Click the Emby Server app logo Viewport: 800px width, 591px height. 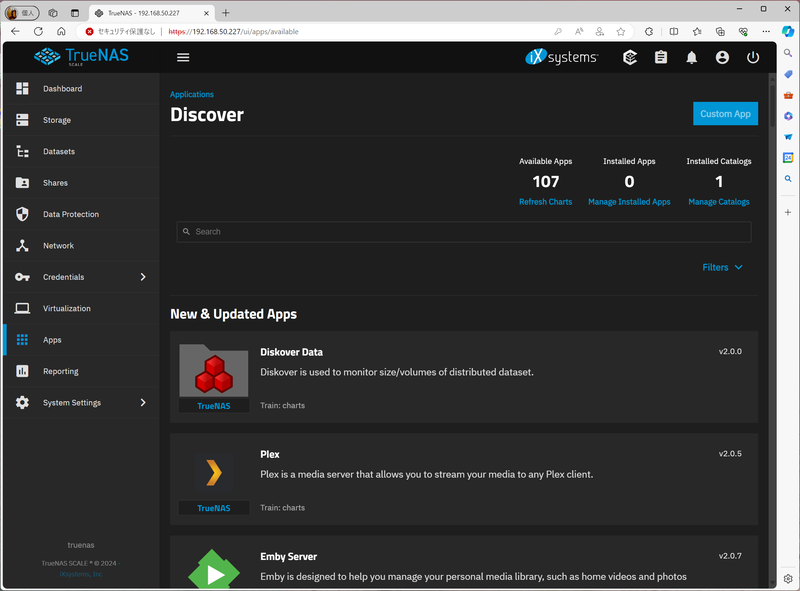(x=214, y=568)
